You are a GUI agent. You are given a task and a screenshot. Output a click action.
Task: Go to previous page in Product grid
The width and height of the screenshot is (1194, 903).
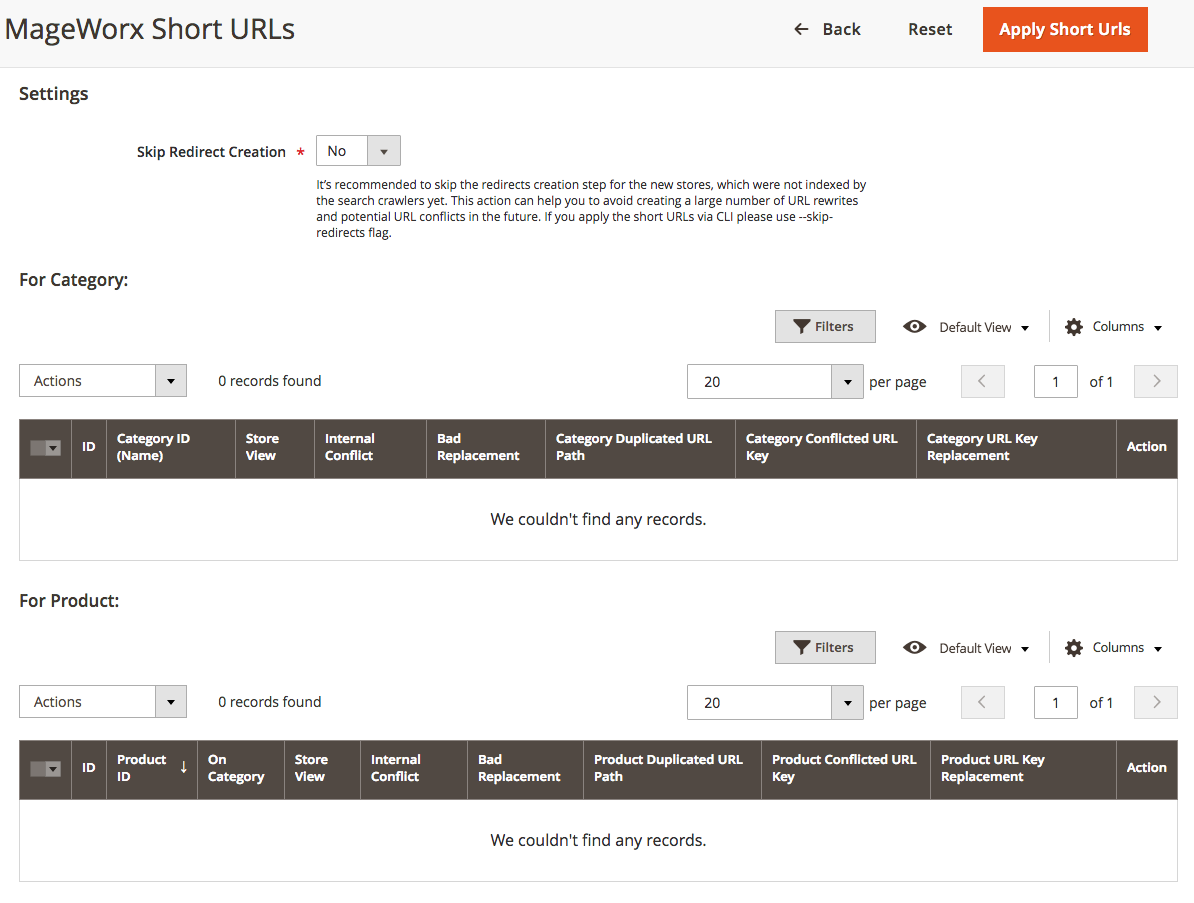982,703
